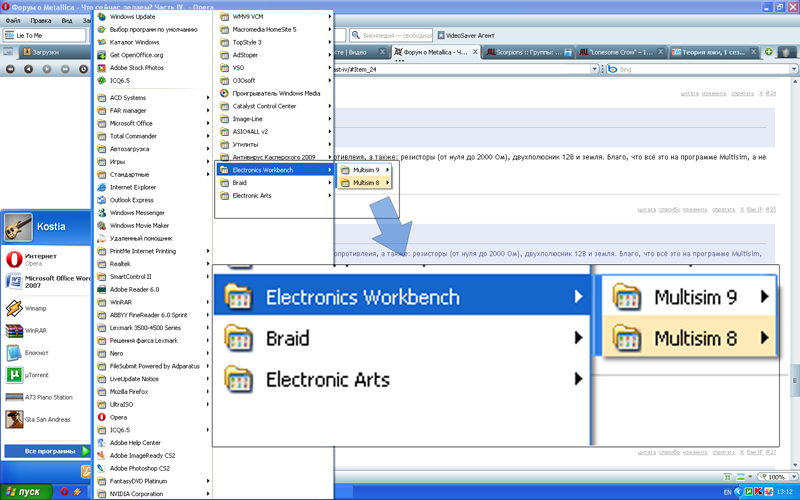Launch Outlook Express
This screenshot has height=500, width=800.
[x=130, y=199]
